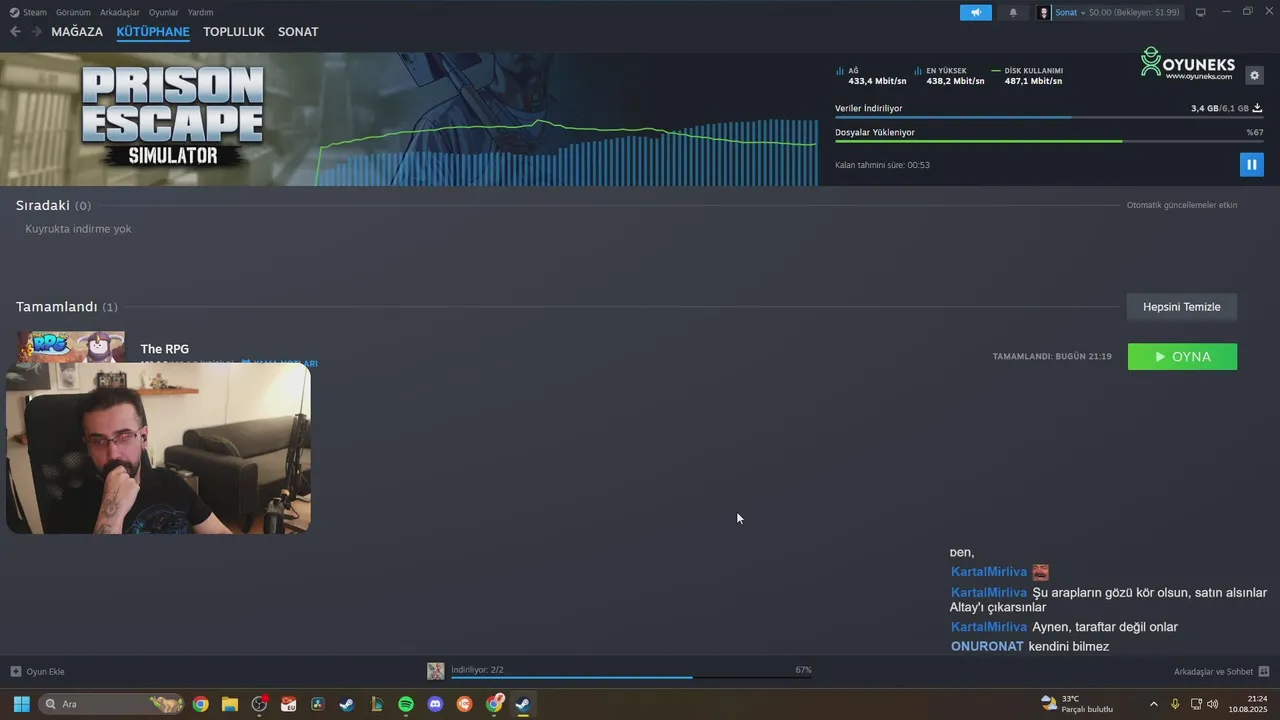The image size is (1280, 720).
Task: Click the Tamamlandı section heading
Action: 66,307
